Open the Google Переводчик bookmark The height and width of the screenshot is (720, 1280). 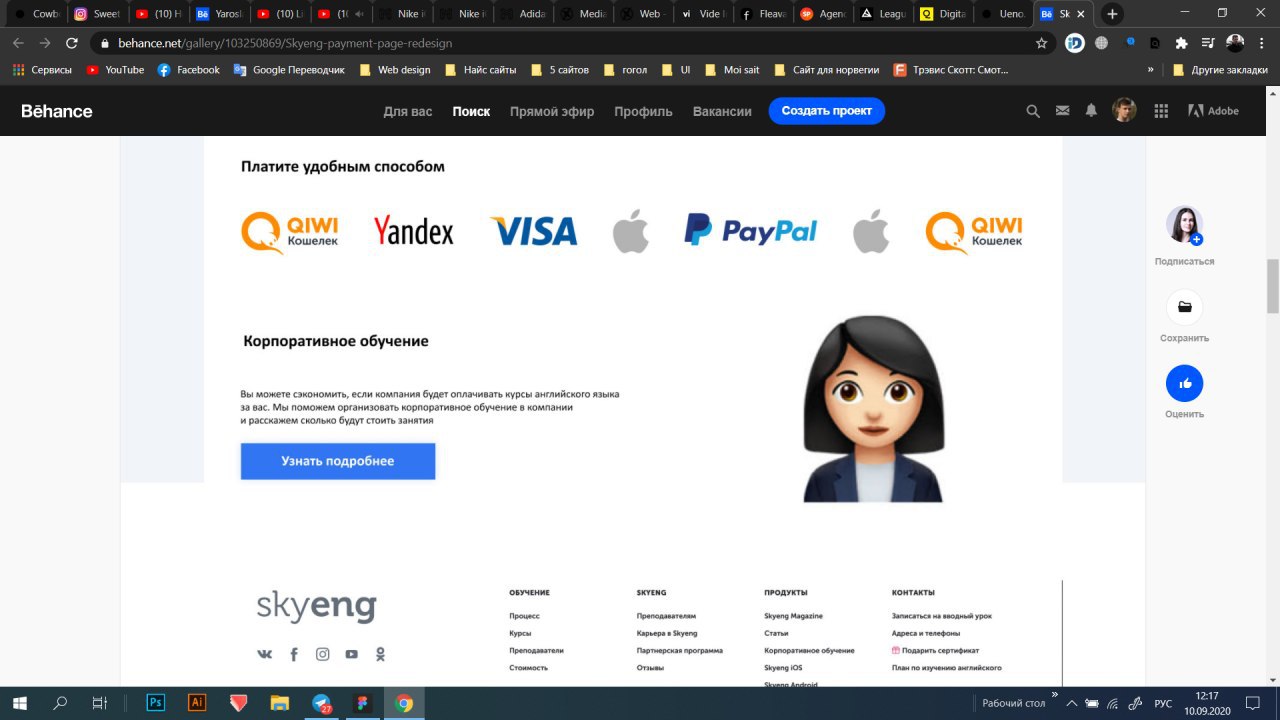289,70
